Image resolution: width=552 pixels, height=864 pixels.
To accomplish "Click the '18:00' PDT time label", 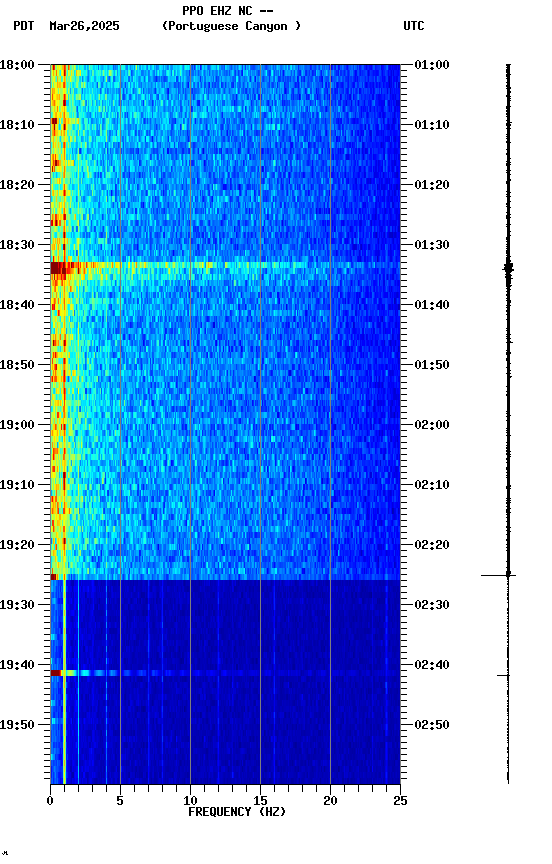I will 17,65.
